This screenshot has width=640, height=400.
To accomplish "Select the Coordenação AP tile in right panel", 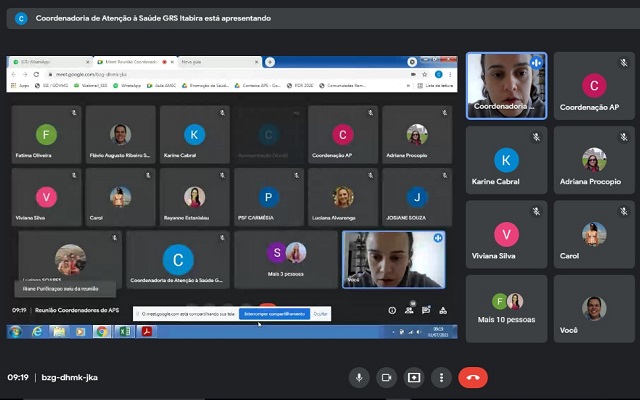I will pyautogui.click(x=594, y=86).
